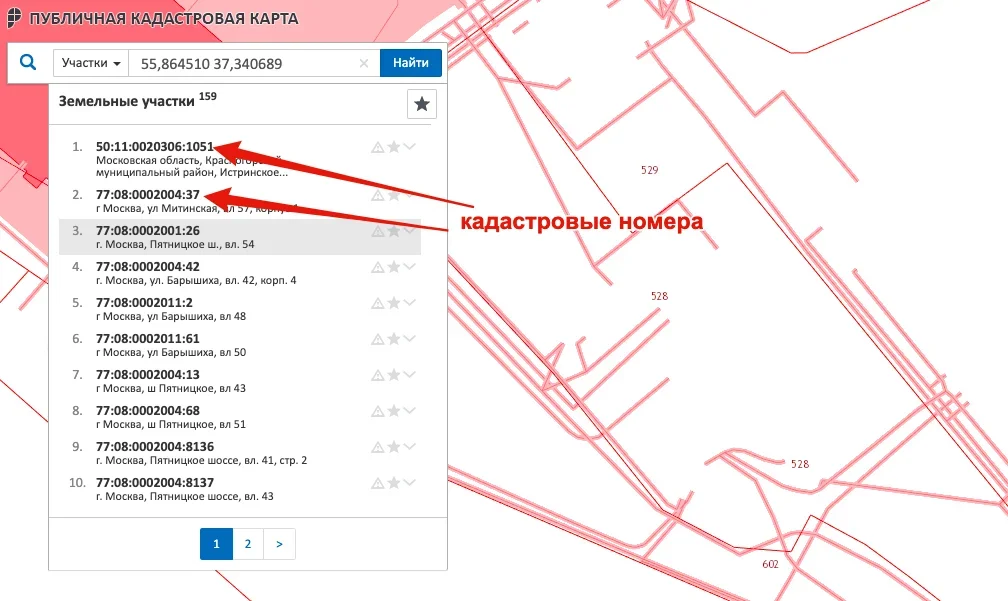Click warning triangle icon for 77:08:0002004:42

pos(378,267)
